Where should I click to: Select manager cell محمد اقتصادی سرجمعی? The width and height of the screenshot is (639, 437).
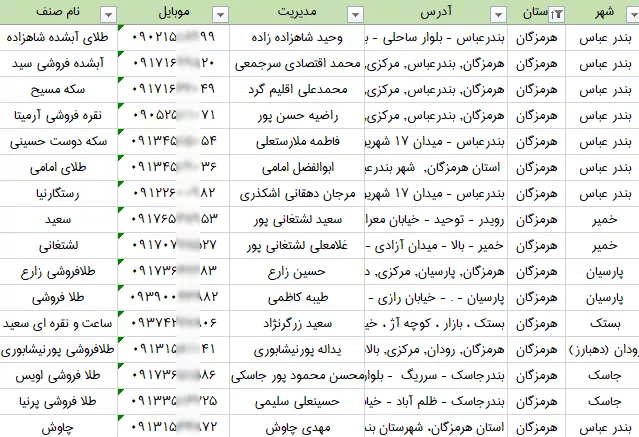coord(297,64)
